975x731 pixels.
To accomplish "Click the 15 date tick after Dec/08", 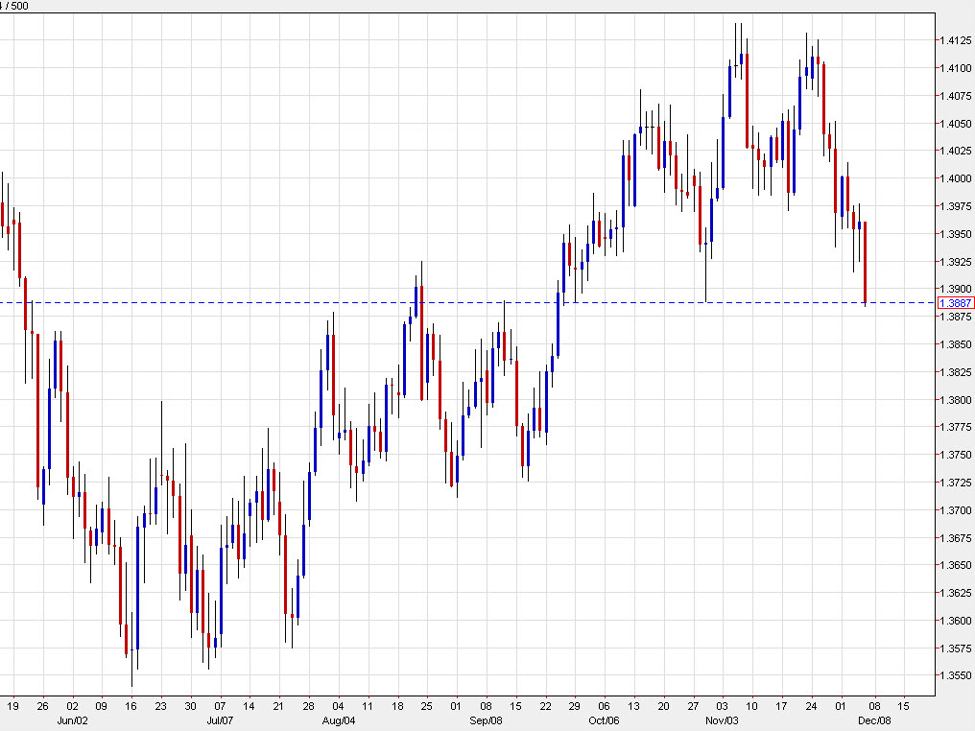I will pyautogui.click(x=905, y=704).
